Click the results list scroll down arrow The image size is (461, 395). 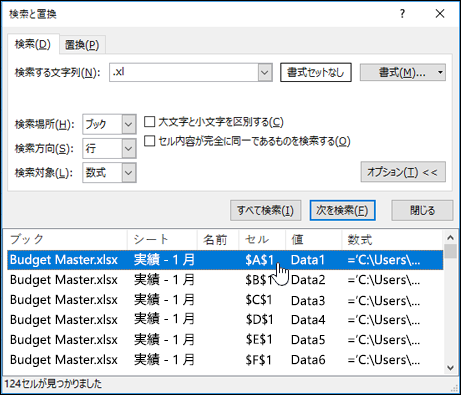tap(451, 368)
